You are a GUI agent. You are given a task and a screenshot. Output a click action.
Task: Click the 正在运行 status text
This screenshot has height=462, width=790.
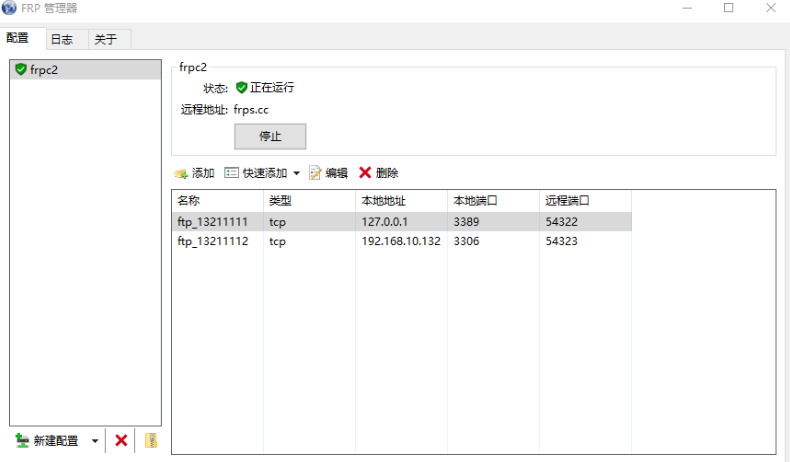coord(272,88)
